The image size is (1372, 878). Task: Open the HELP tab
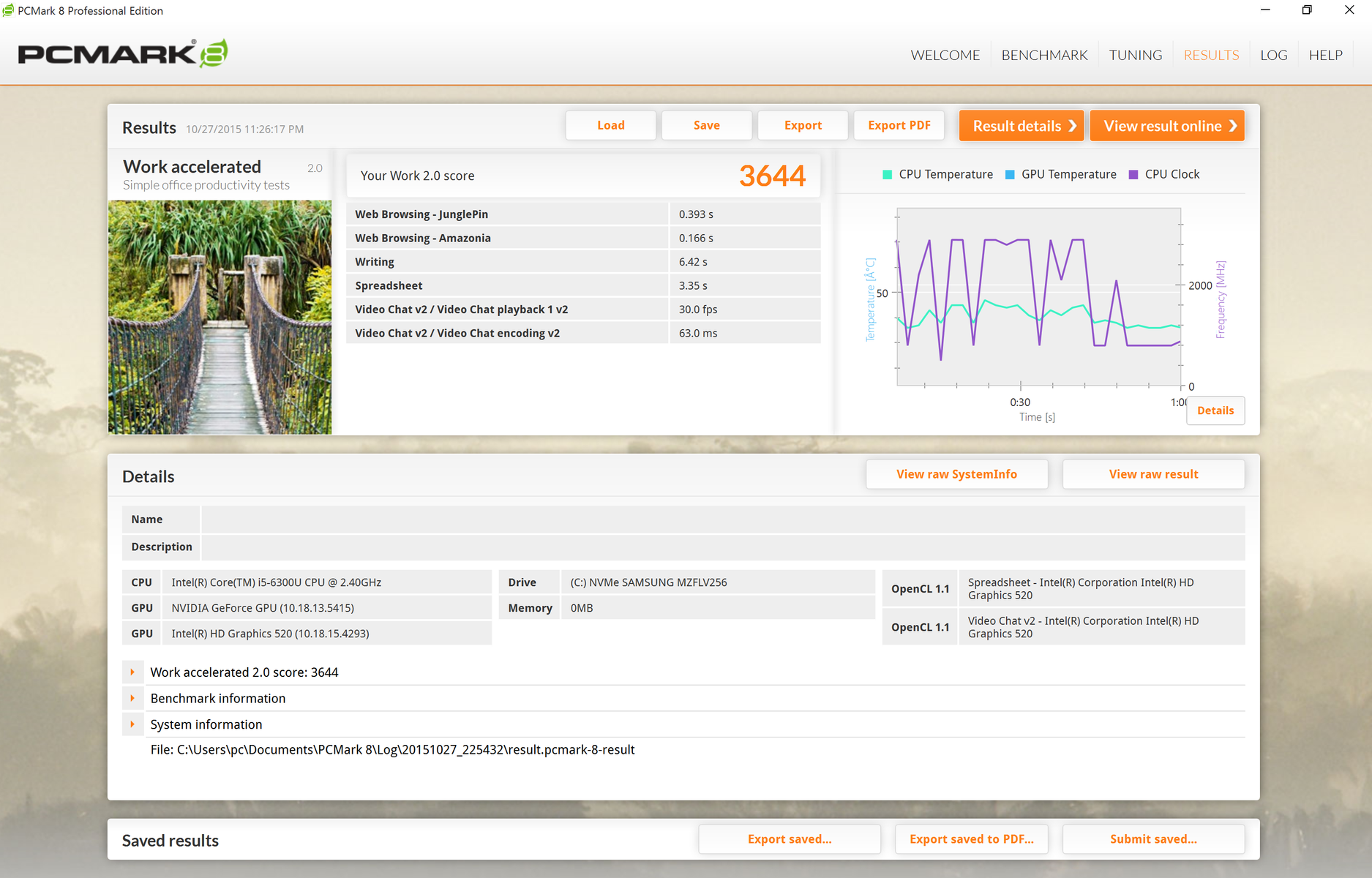tap(1325, 55)
